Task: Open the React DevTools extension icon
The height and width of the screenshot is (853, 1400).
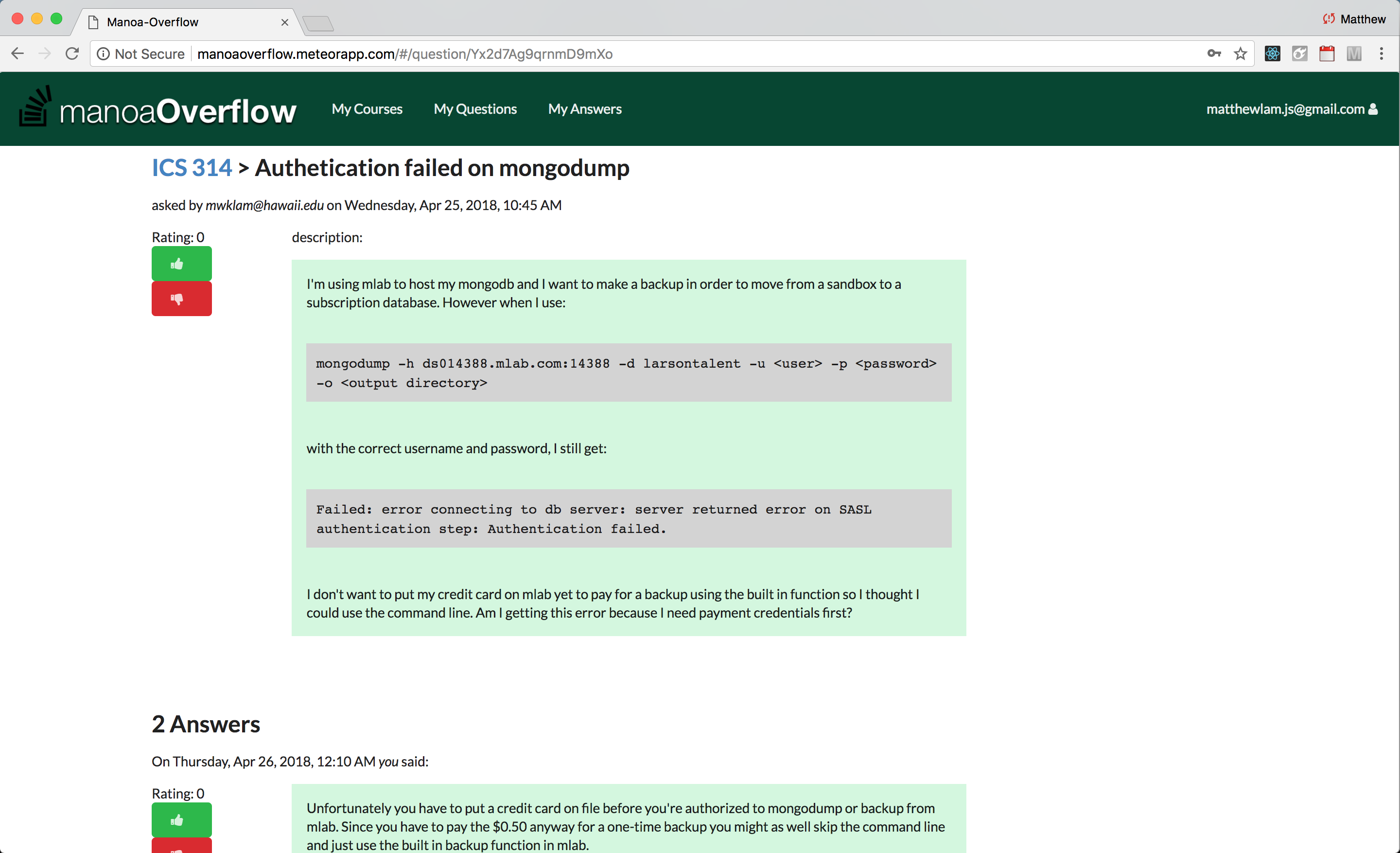Action: tap(1272, 54)
